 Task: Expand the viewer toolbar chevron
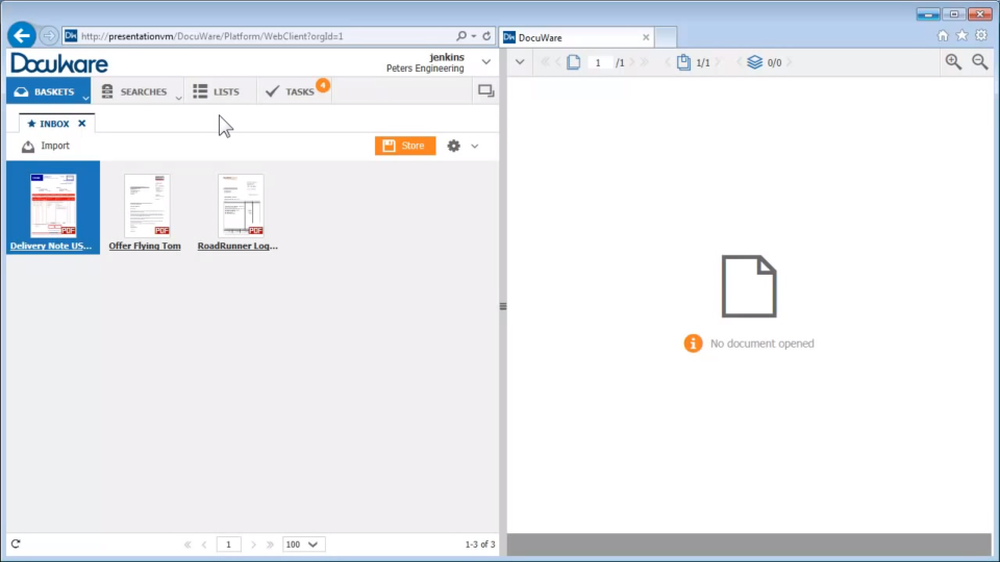(520, 63)
